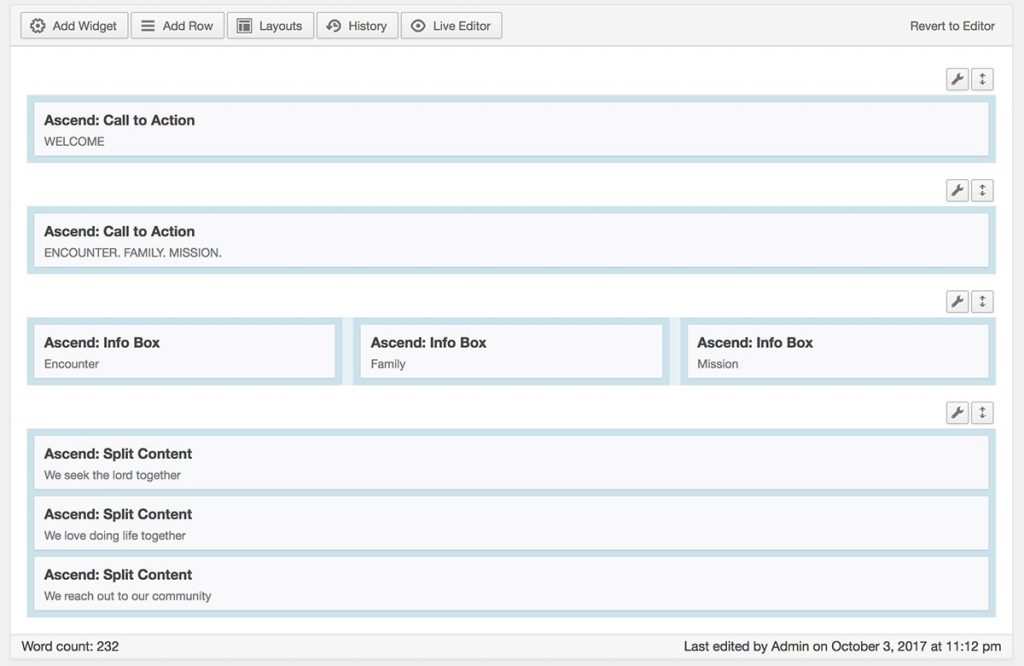The height and width of the screenshot is (666, 1024).
Task: Click the Add Widget button
Action: pos(74,25)
